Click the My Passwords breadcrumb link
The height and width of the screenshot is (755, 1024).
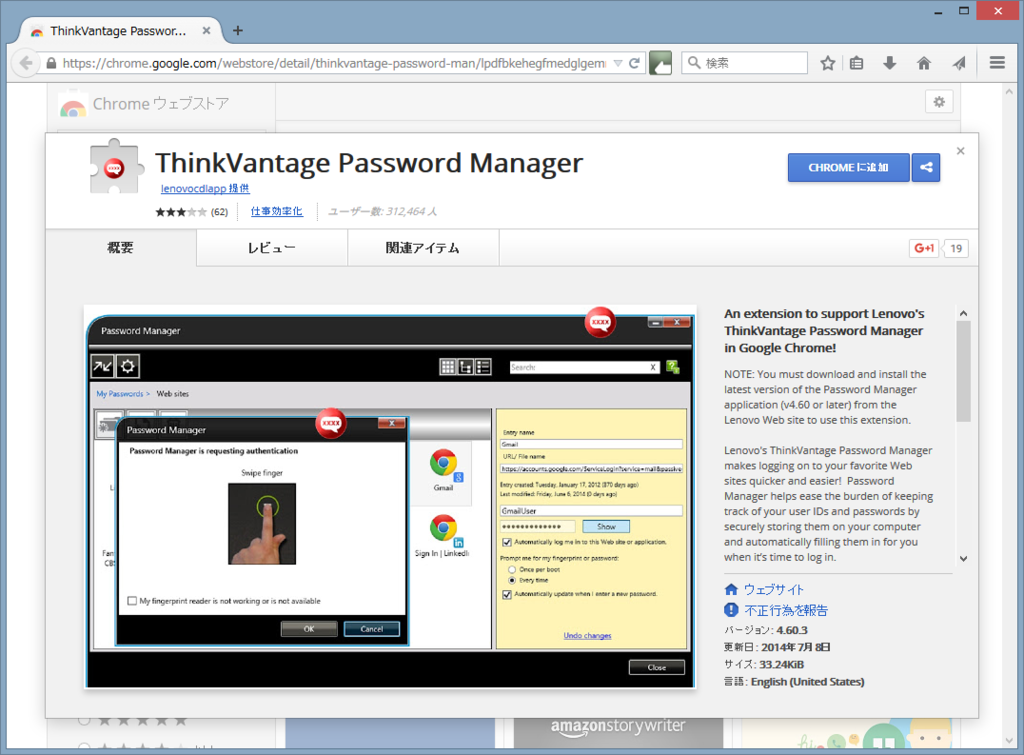coord(120,394)
